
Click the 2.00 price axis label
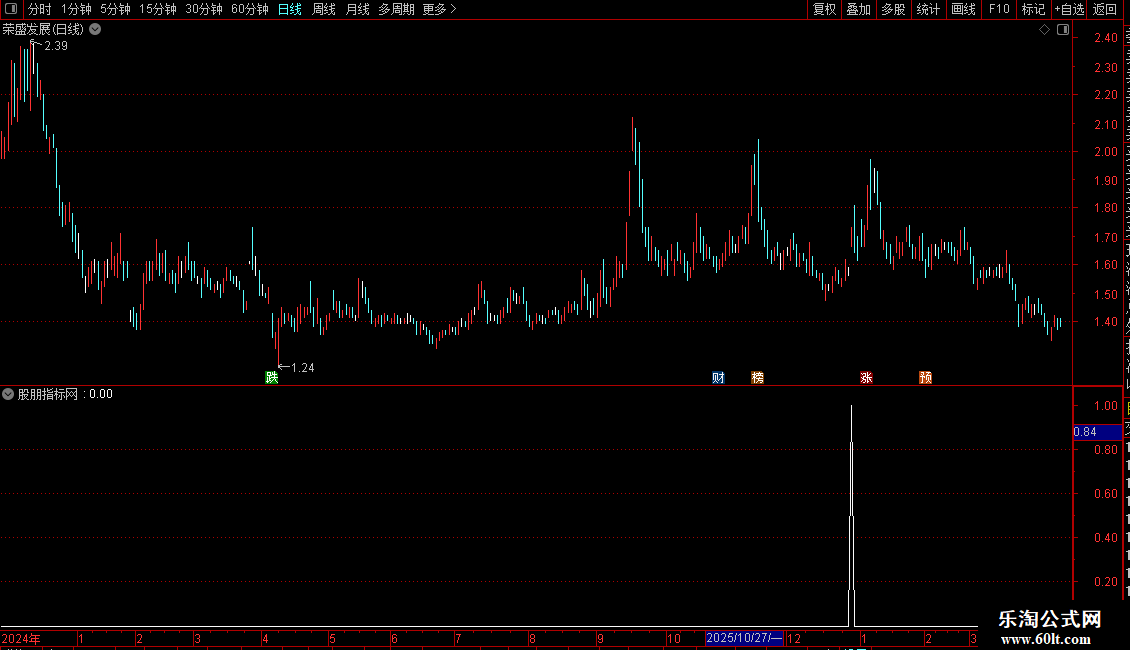point(1105,152)
